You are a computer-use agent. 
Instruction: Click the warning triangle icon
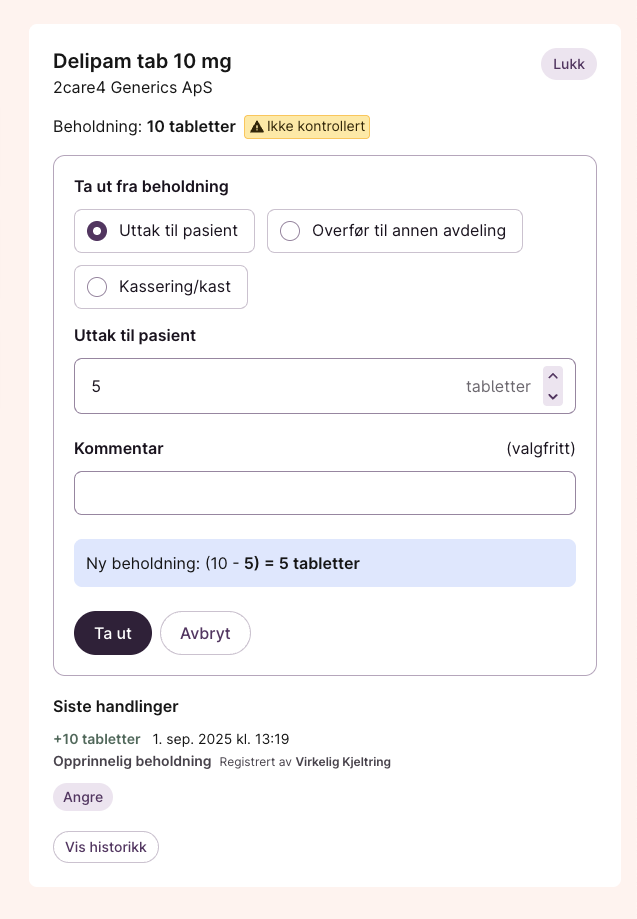pyautogui.click(x=257, y=127)
